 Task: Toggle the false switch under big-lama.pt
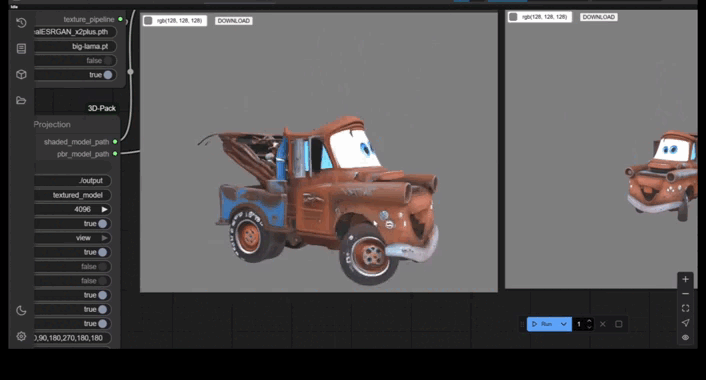[x=108, y=60]
